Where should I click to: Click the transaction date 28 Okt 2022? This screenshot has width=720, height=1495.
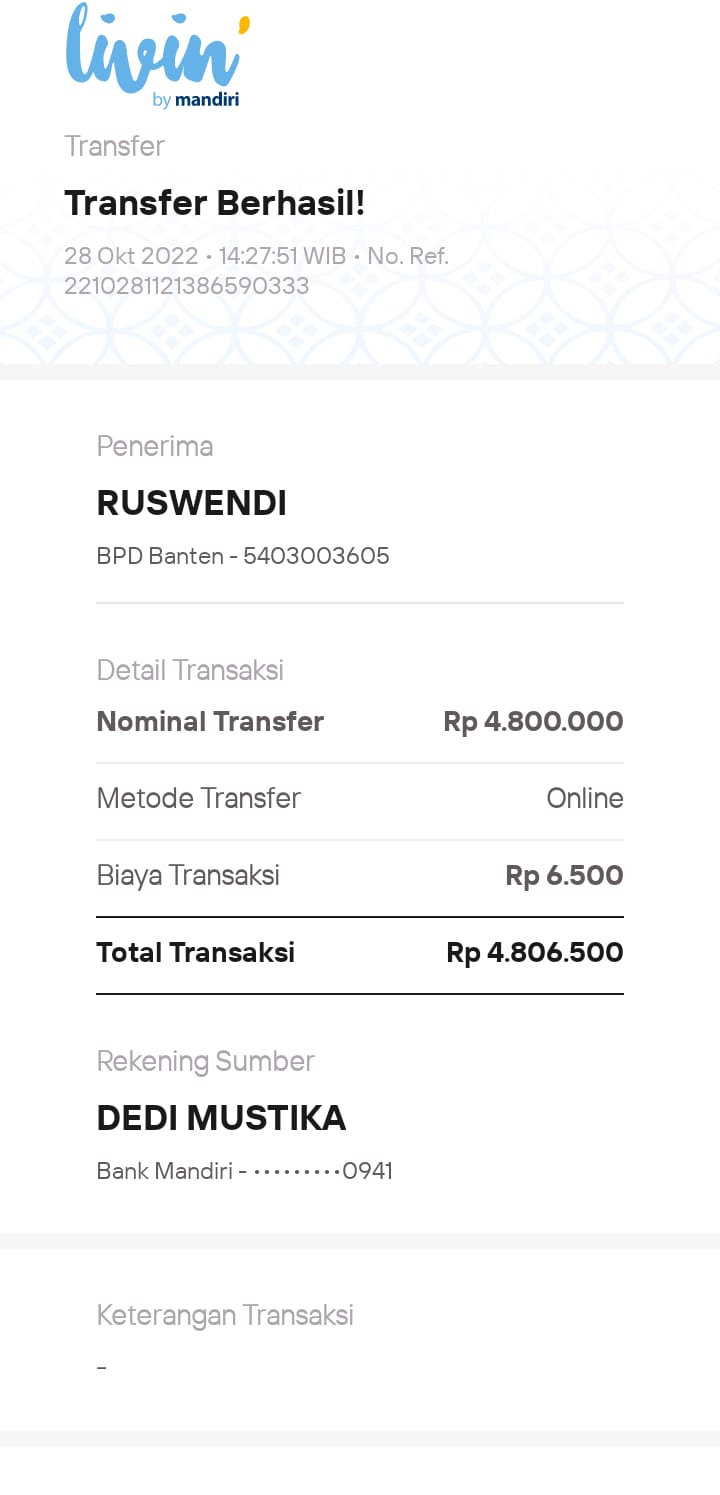tap(131, 256)
